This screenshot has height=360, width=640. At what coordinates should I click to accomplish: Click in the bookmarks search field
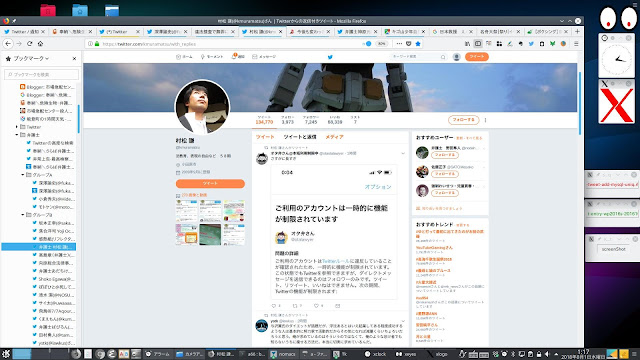pyautogui.click(x=41, y=74)
